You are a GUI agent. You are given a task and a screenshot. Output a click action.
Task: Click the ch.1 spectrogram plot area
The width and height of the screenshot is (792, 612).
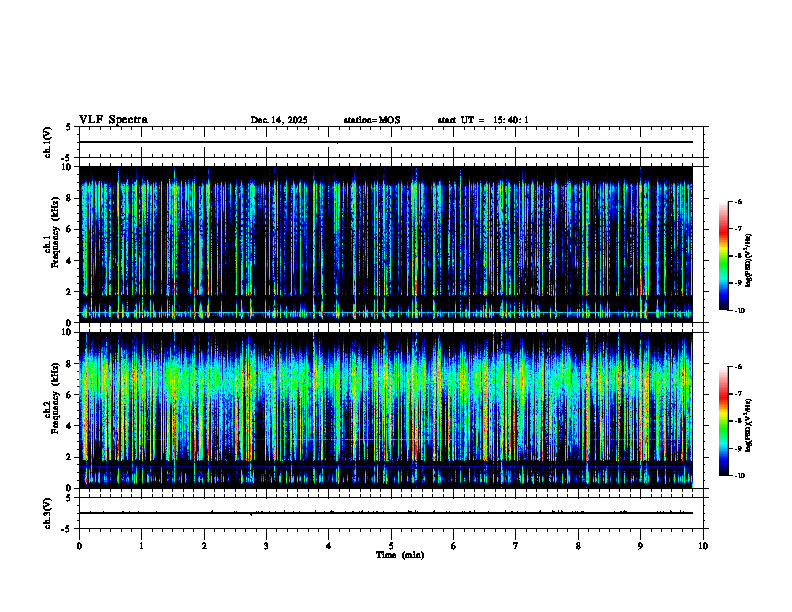(x=386, y=244)
